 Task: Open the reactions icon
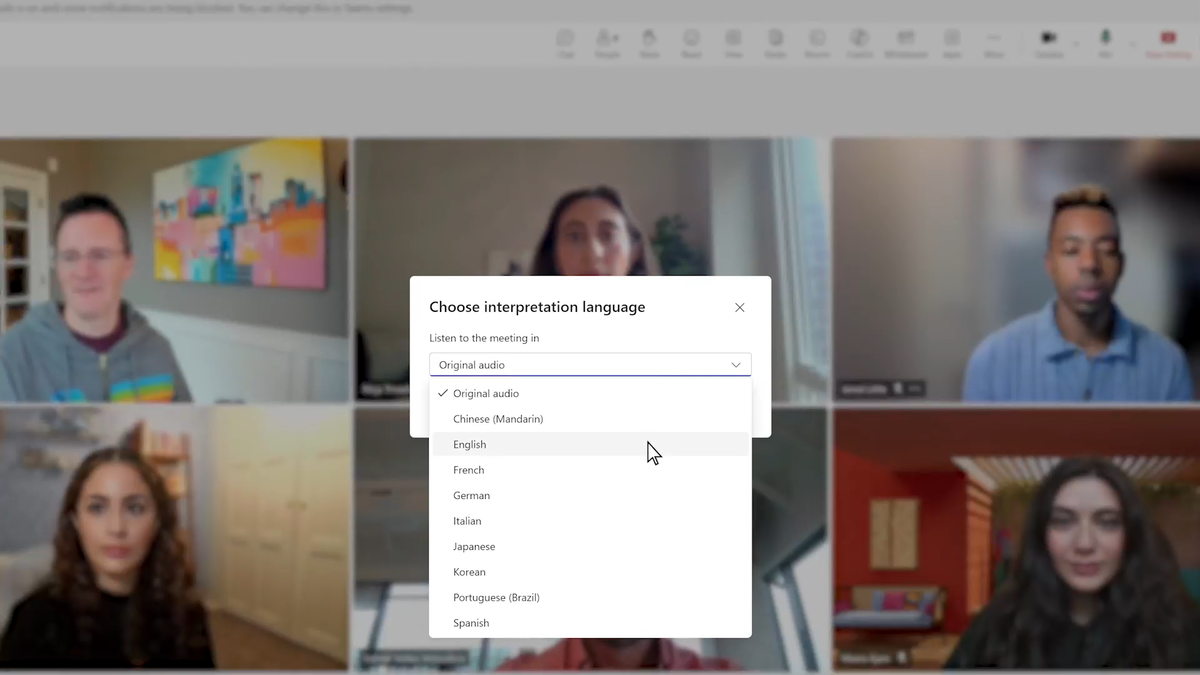tap(691, 43)
